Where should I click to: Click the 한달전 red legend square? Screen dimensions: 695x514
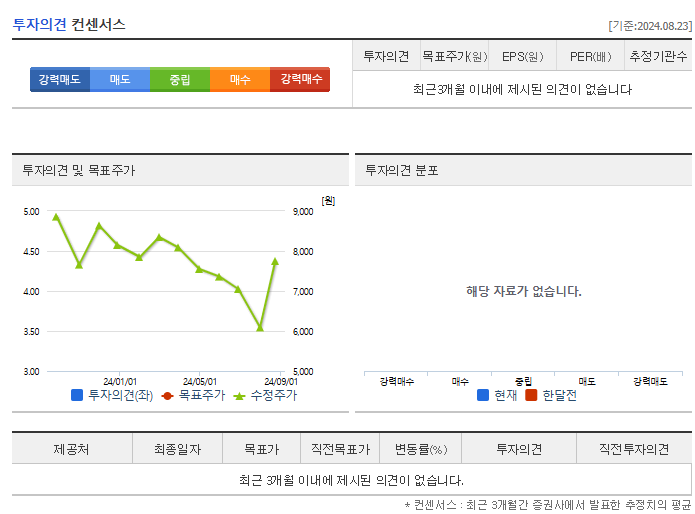531,395
